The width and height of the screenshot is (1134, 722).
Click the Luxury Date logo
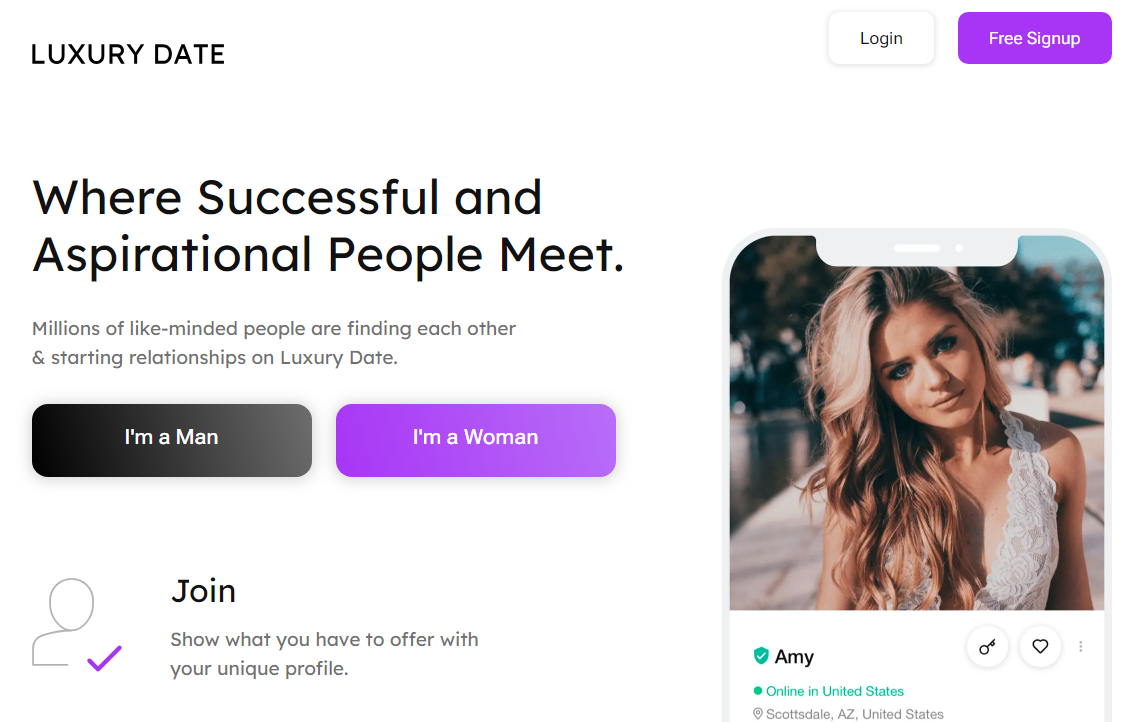[x=128, y=54]
